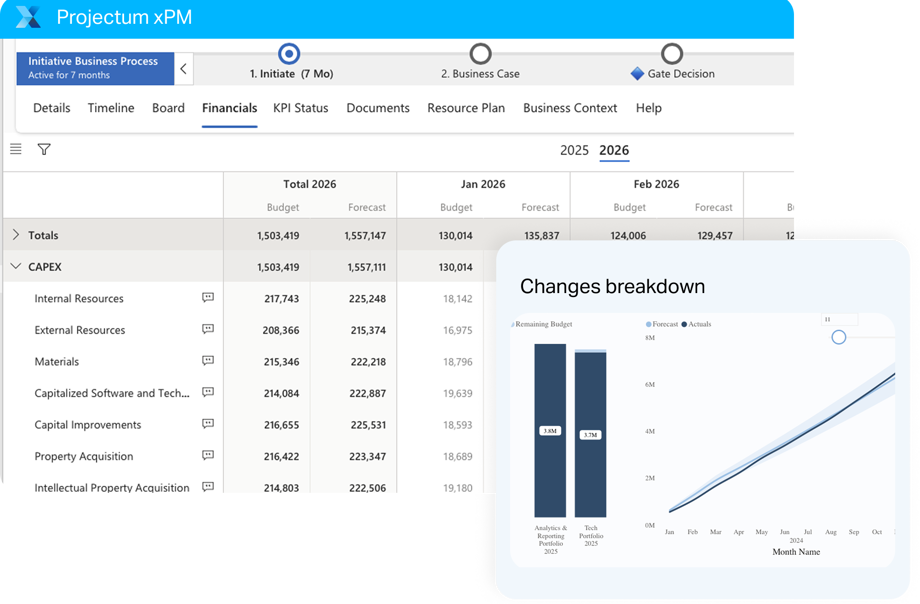Select the Initiate stage circle

point(289,54)
